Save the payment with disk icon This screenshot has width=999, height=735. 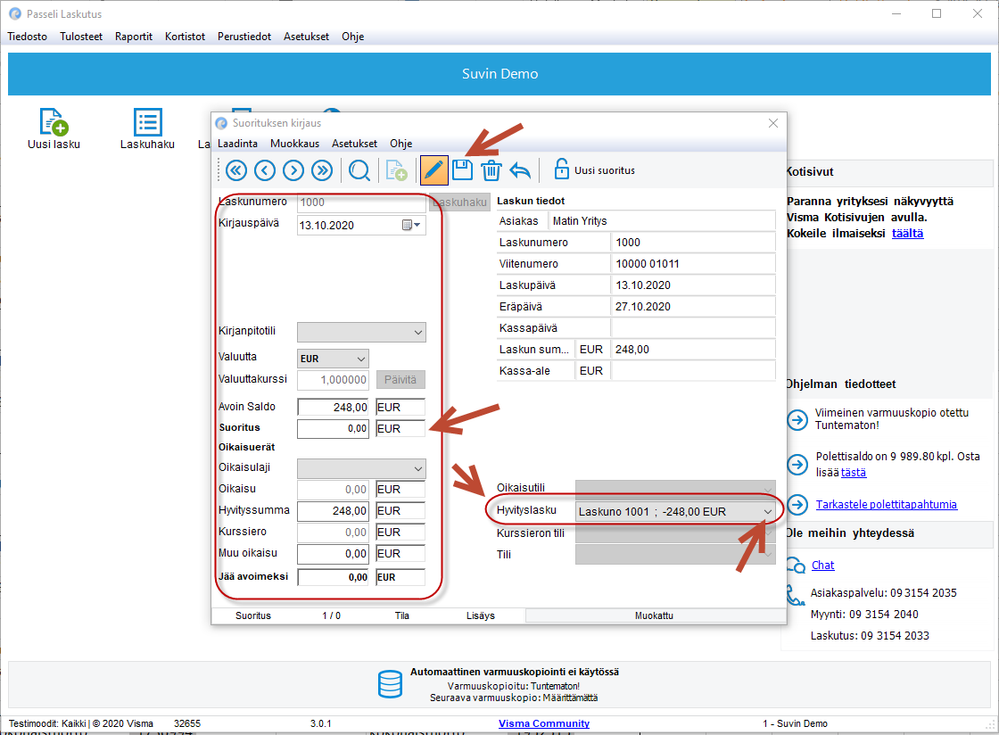point(463,170)
